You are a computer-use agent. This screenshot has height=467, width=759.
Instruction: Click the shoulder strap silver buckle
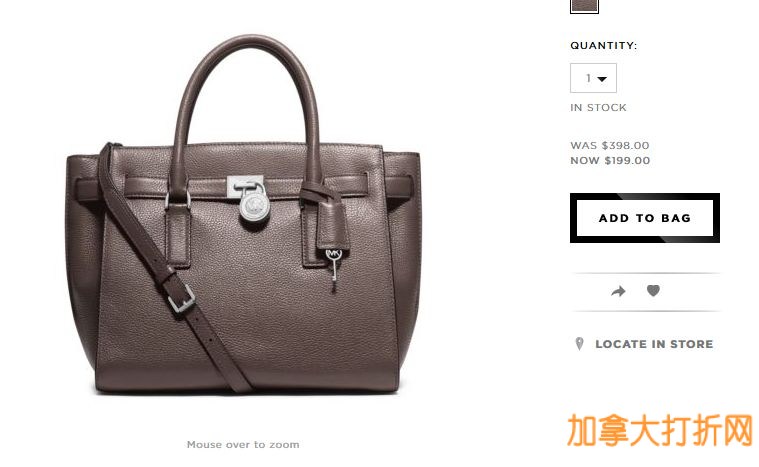(x=181, y=298)
